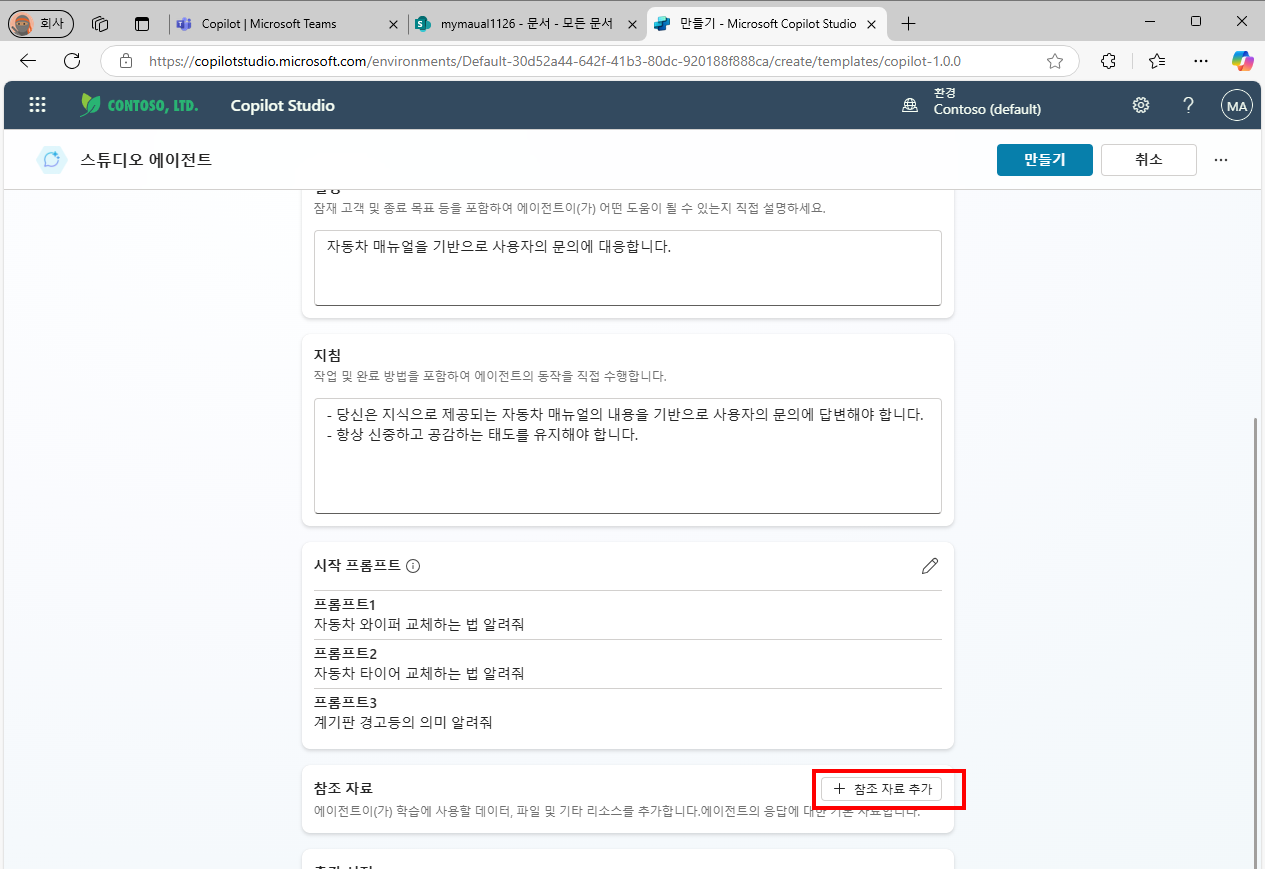Select prompt text 자동차 와이퍼 교체하는 법 알려줘
This screenshot has width=1265, height=869.
pyautogui.click(x=419, y=624)
